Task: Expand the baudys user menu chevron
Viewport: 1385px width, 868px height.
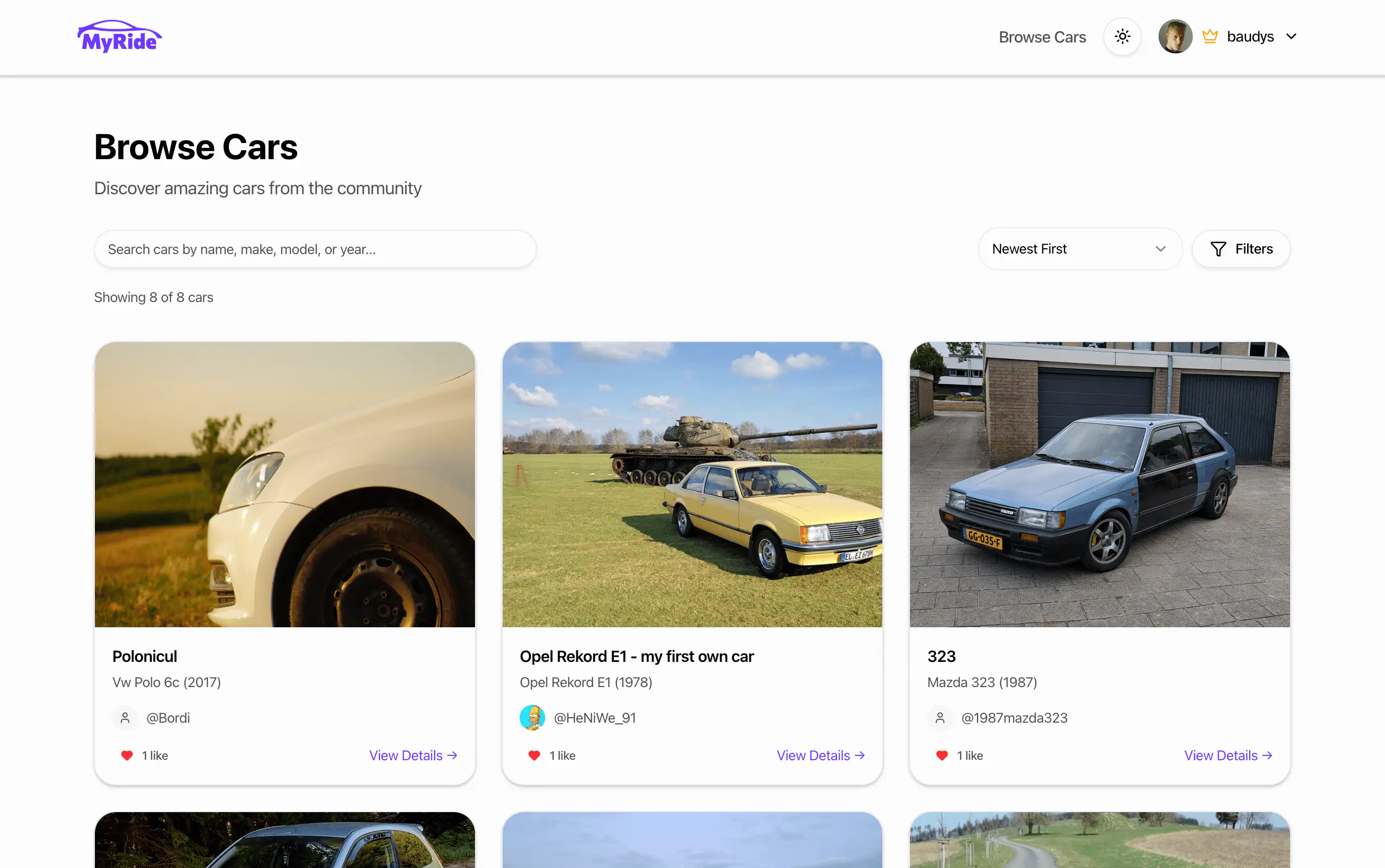Action: tap(1292, 37)
